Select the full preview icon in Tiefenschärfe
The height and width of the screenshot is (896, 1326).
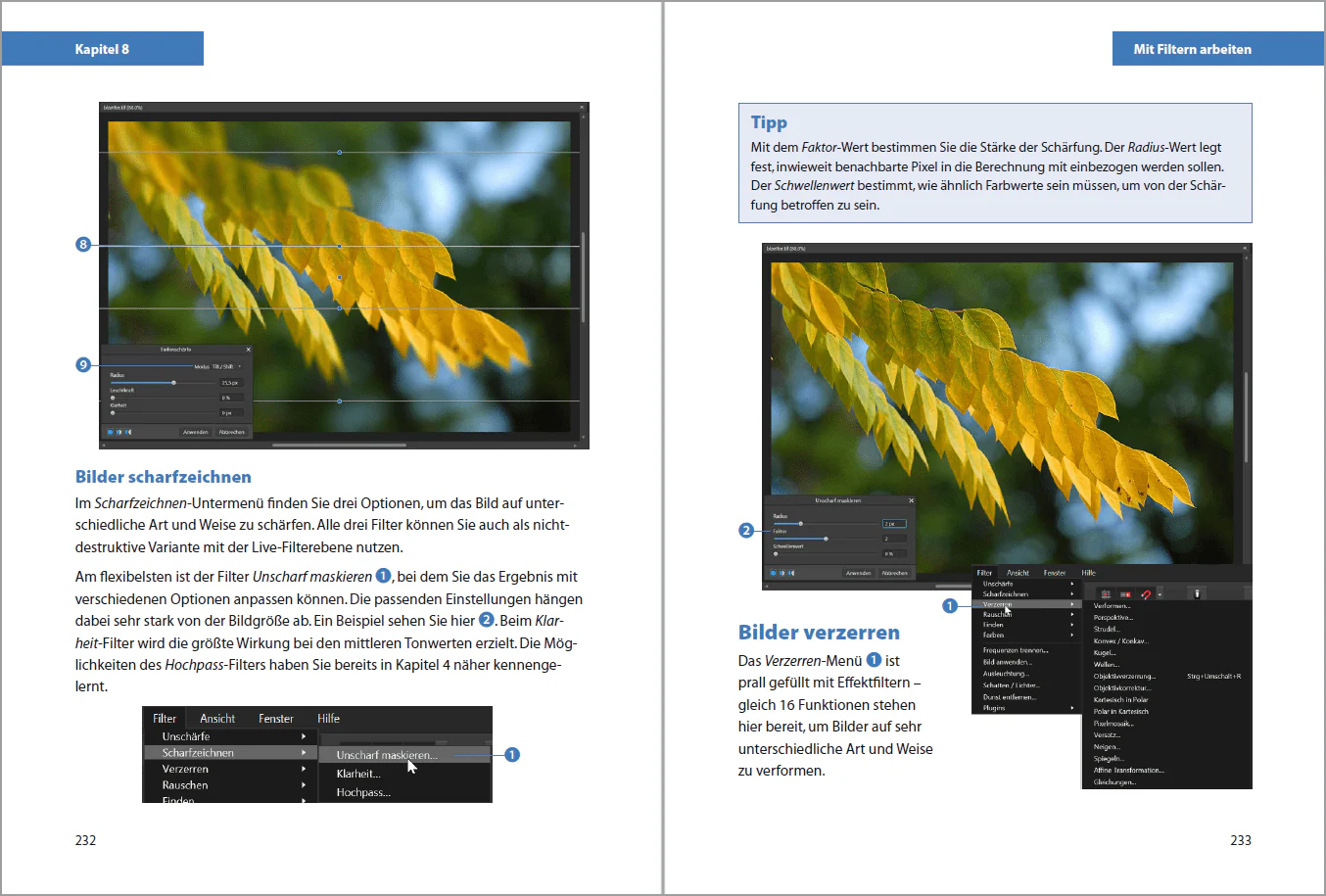(111, 432)
